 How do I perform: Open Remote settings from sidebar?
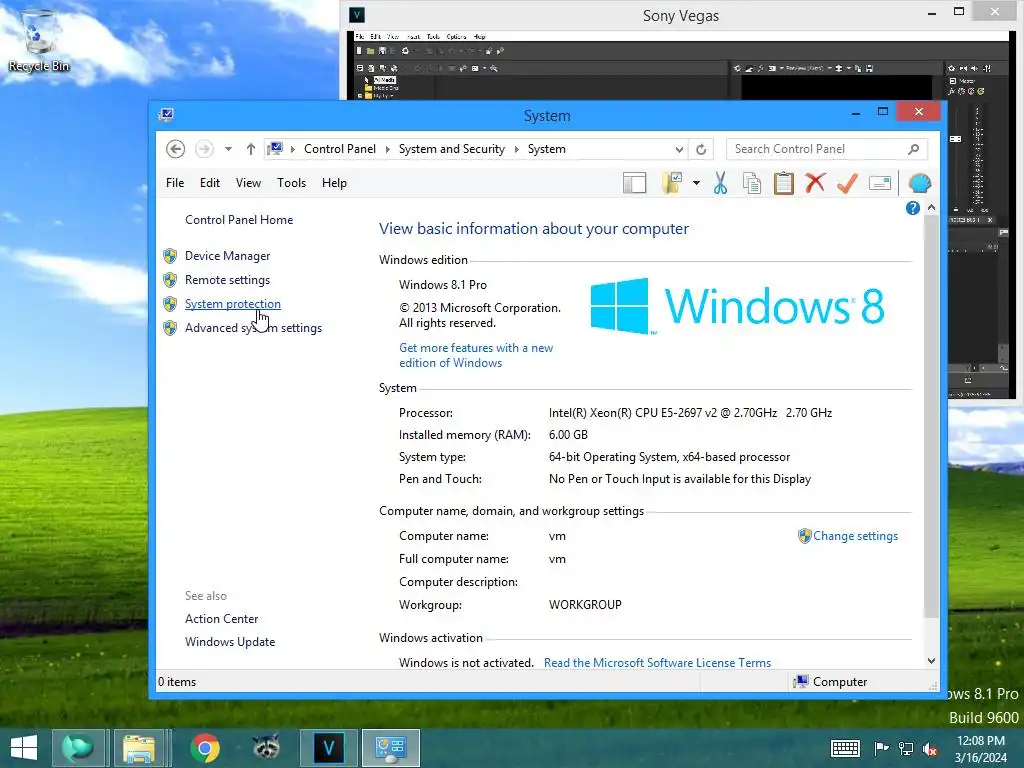coord(227,280)
